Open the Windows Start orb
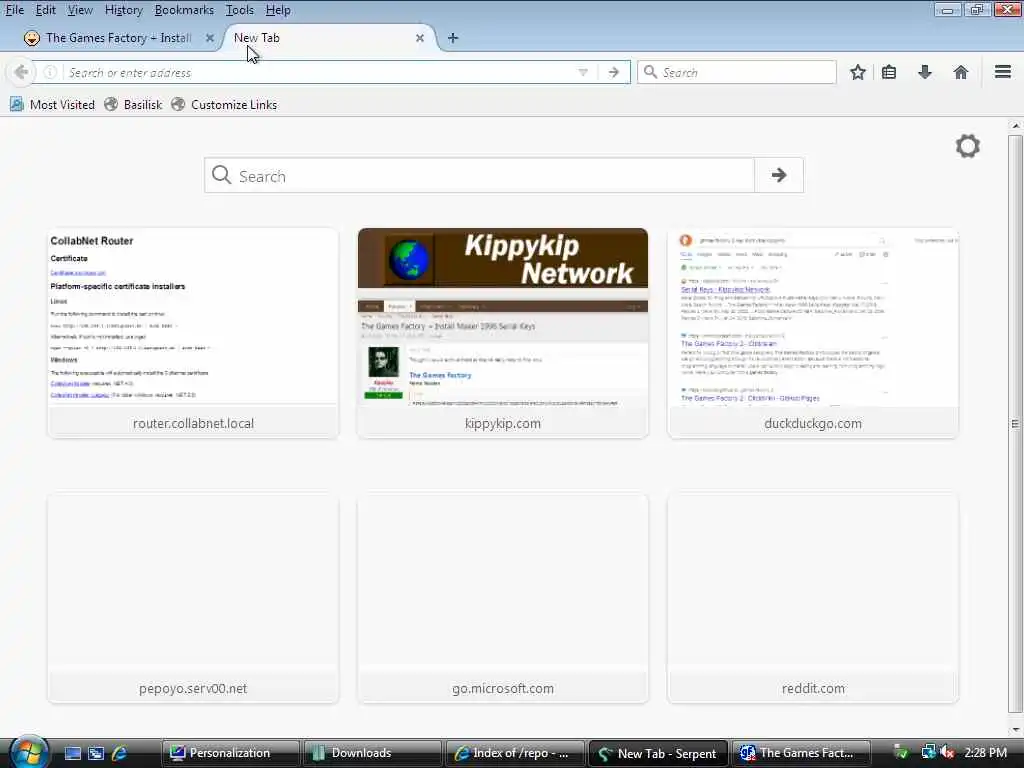Image resolution: width=1024 pixels, height=768 pixels. 27,752
